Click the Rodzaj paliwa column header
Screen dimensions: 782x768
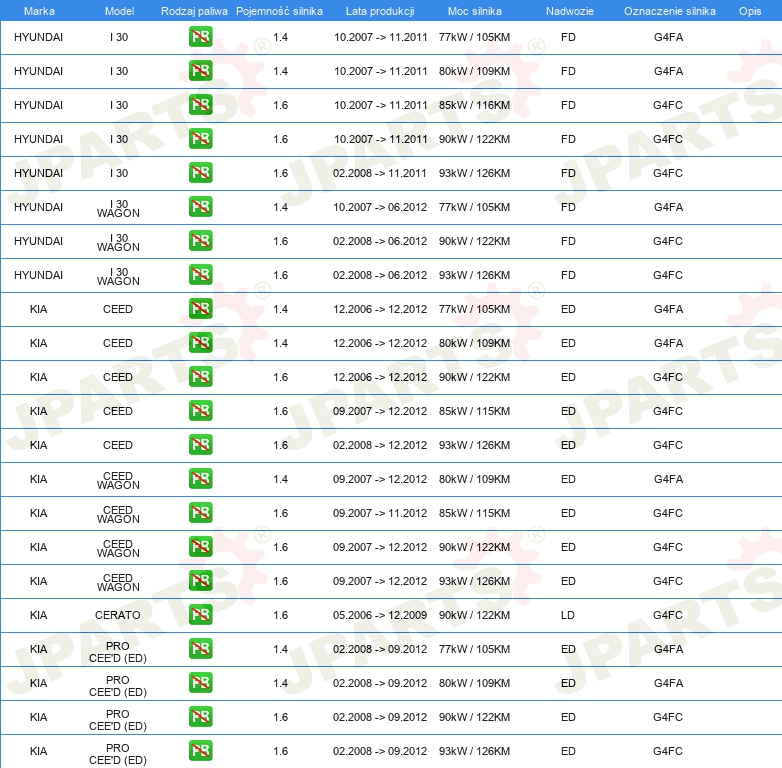(x=194, y=10)
